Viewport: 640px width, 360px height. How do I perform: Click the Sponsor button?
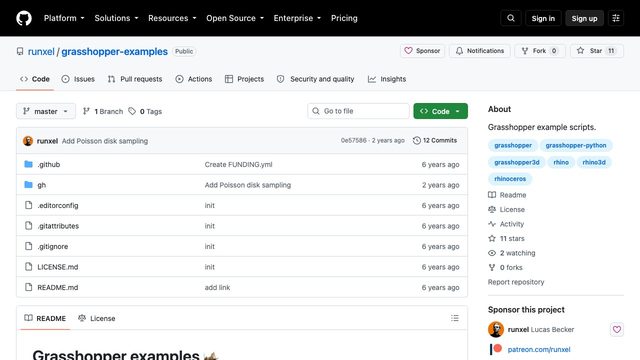422,51
